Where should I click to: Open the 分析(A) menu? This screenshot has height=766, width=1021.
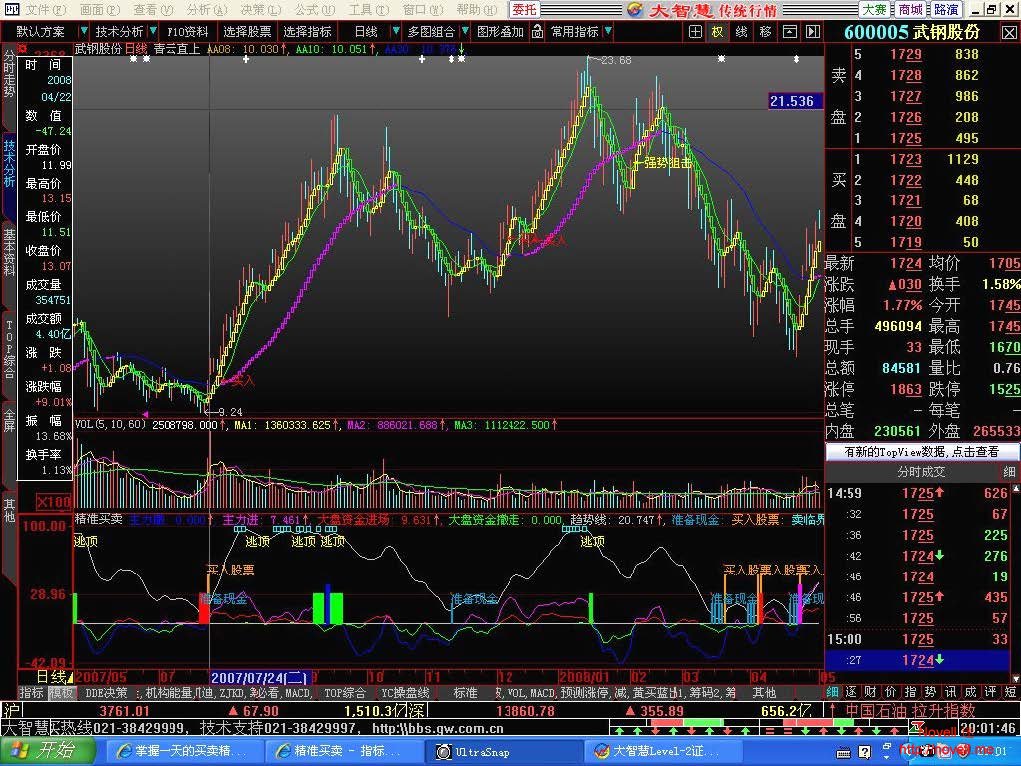click(206, 10)
